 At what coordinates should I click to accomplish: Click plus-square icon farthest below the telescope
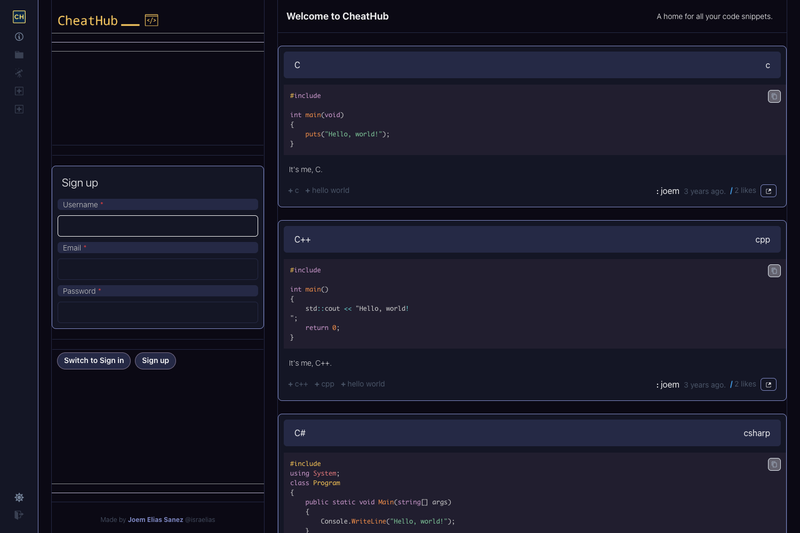pos(19,109)
